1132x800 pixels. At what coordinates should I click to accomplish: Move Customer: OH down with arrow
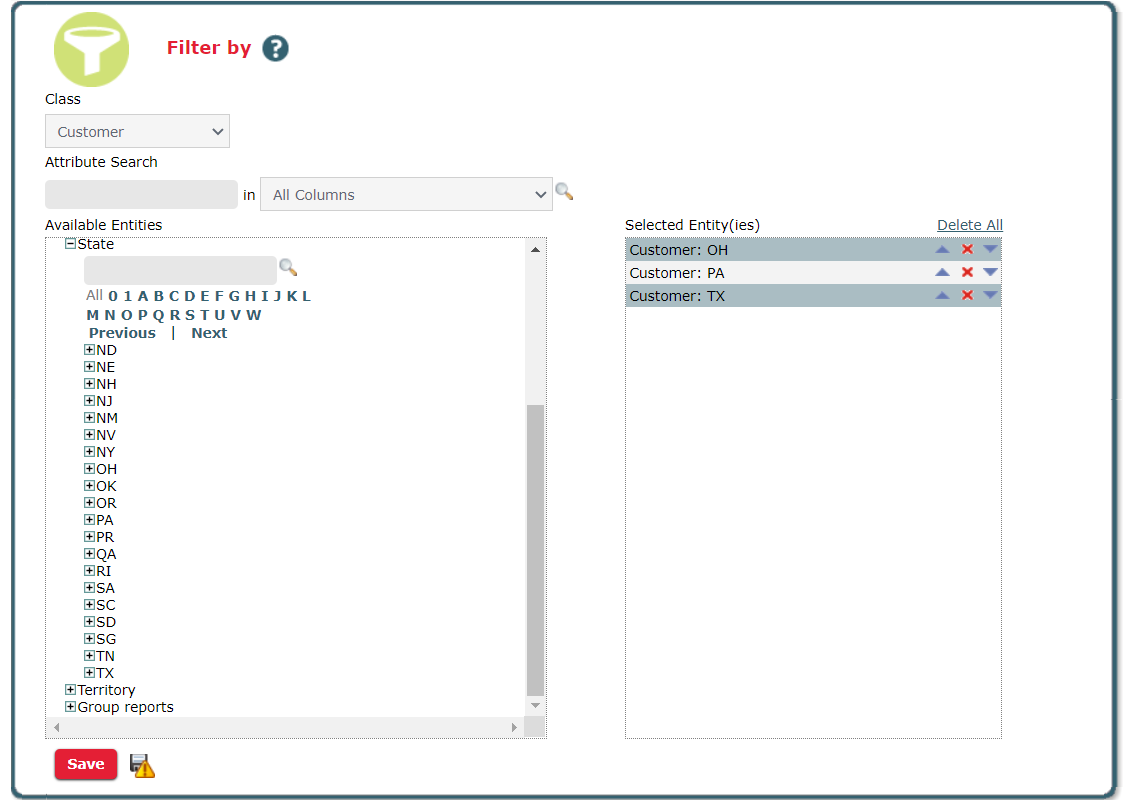click(x=990, y=249)
